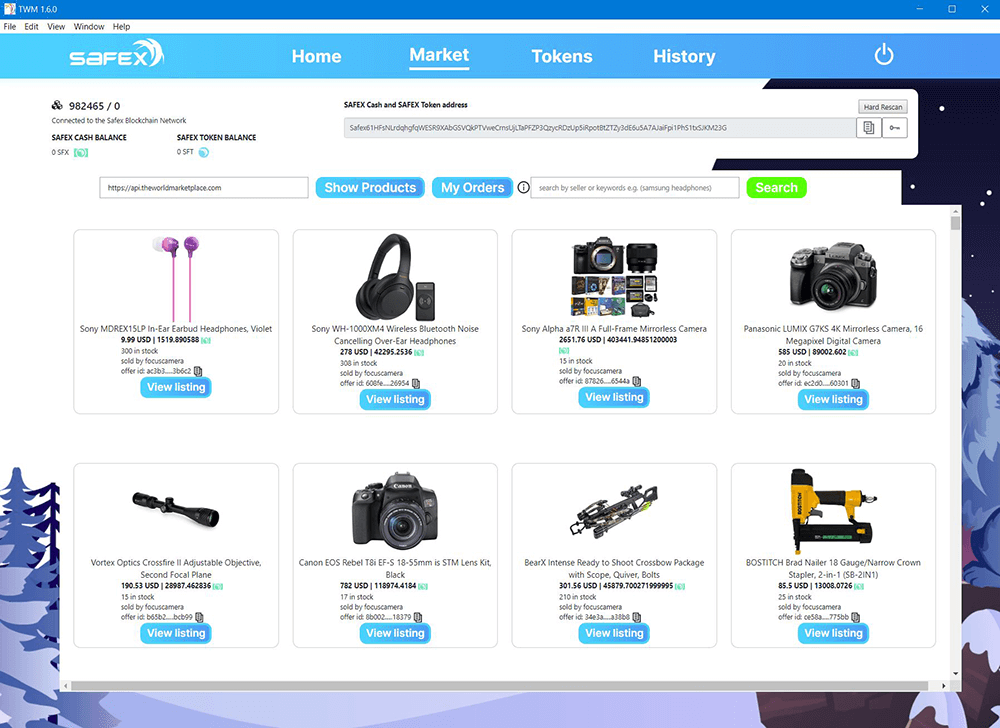Copy offer id of Panasonic LUMIX G7KS
Image resolution: width=1000 pixels, height=728 pixels.
click(x=855, y=383)
